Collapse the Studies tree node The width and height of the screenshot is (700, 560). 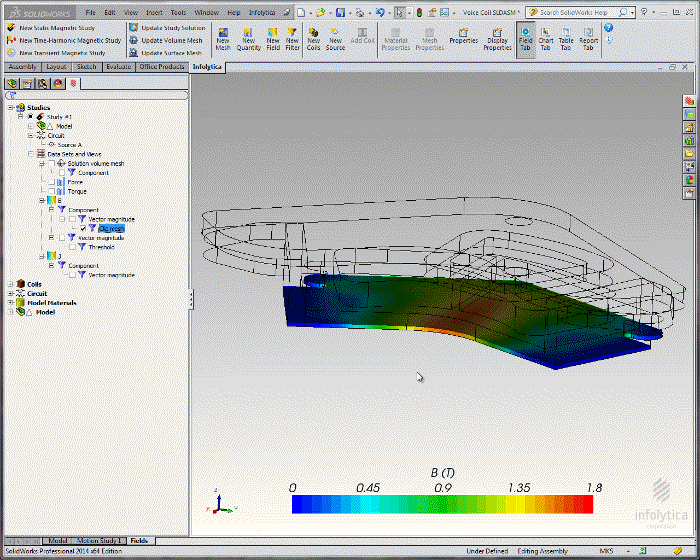(x=10, y=107)
